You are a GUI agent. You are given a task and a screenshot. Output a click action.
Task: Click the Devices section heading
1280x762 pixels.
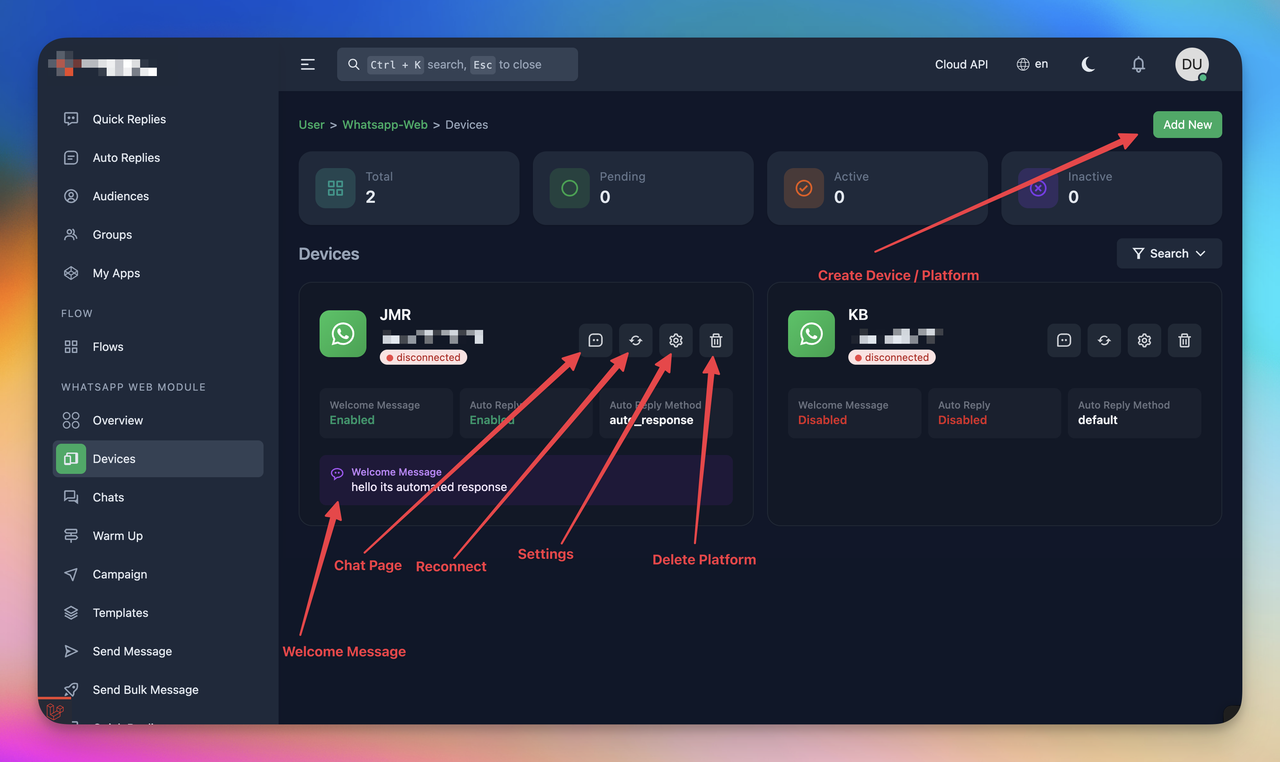coord(329,254)
